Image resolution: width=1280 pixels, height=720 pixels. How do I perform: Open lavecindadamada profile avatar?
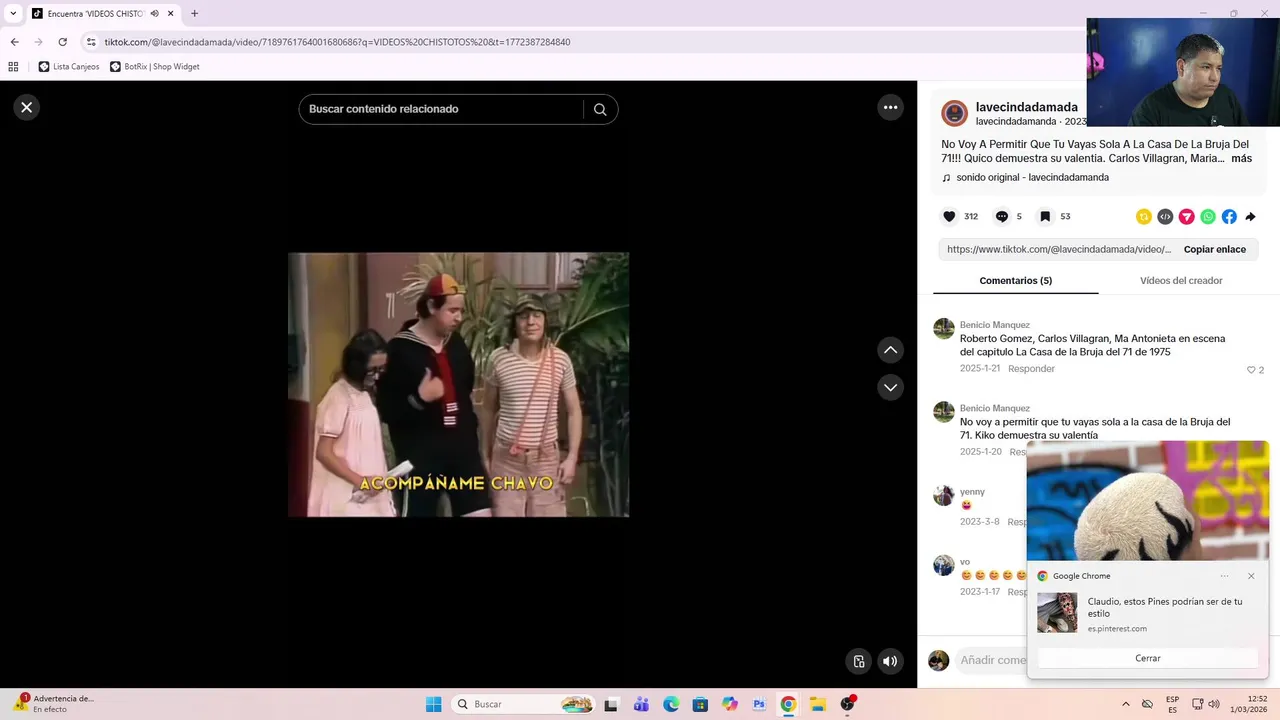point(955,113)
